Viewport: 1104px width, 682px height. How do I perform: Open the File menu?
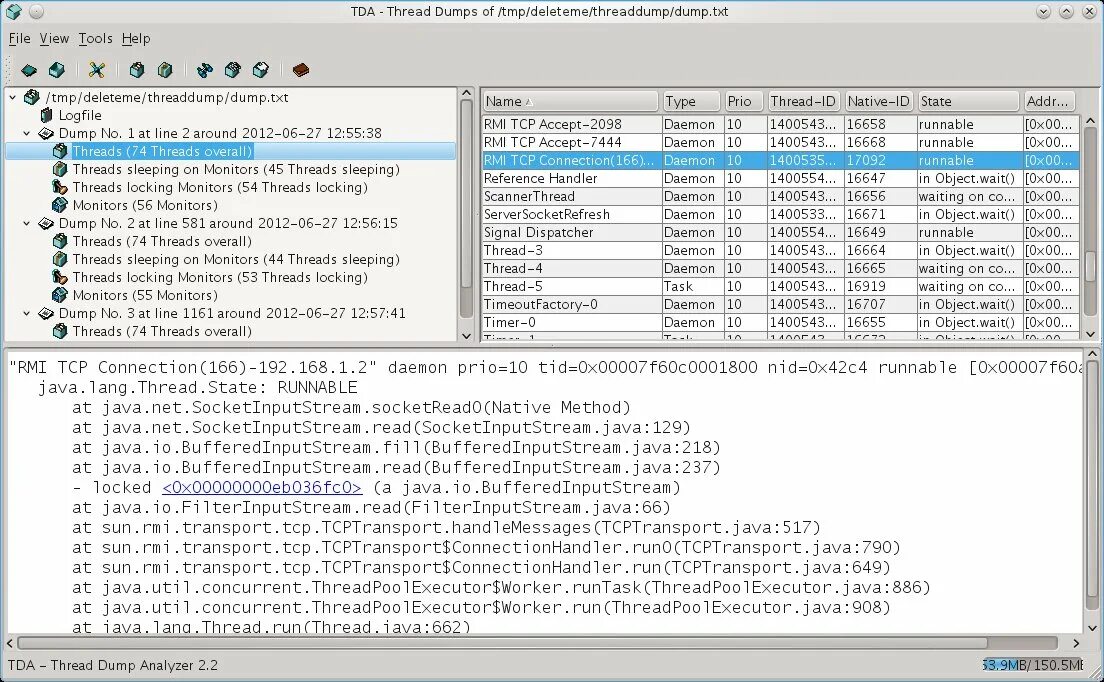point(19,39)
